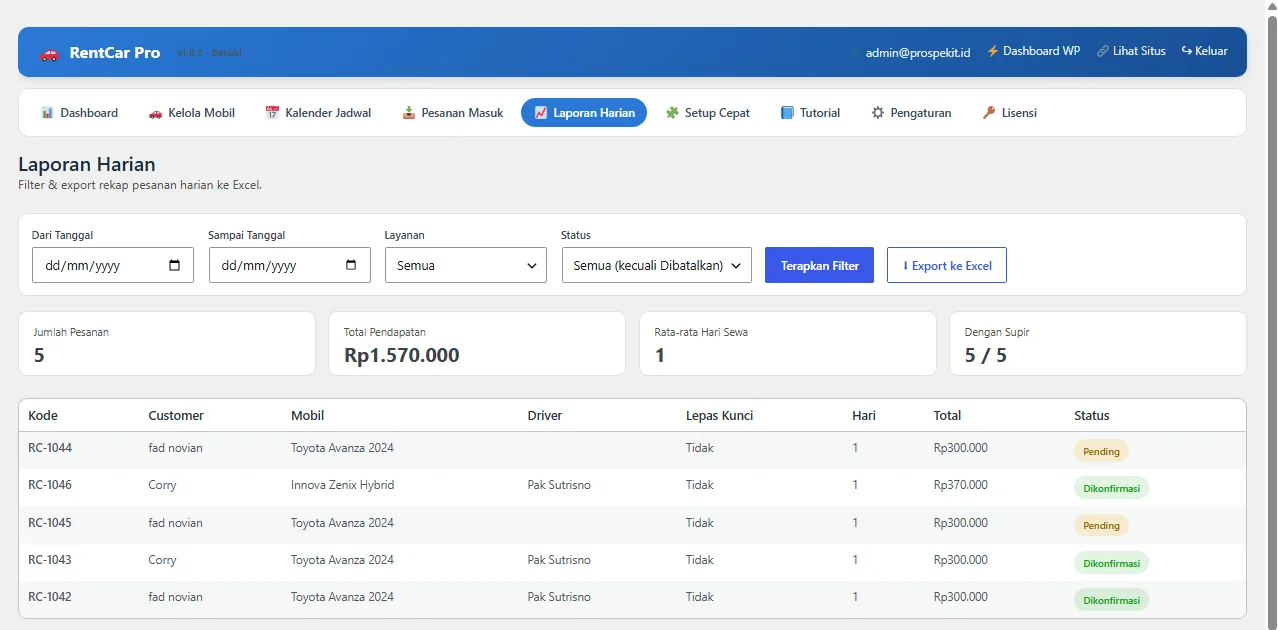Click Innova Zenix Hybrid car name
This screenshot has height=630, width=1278.
click(x=342, y=485)
